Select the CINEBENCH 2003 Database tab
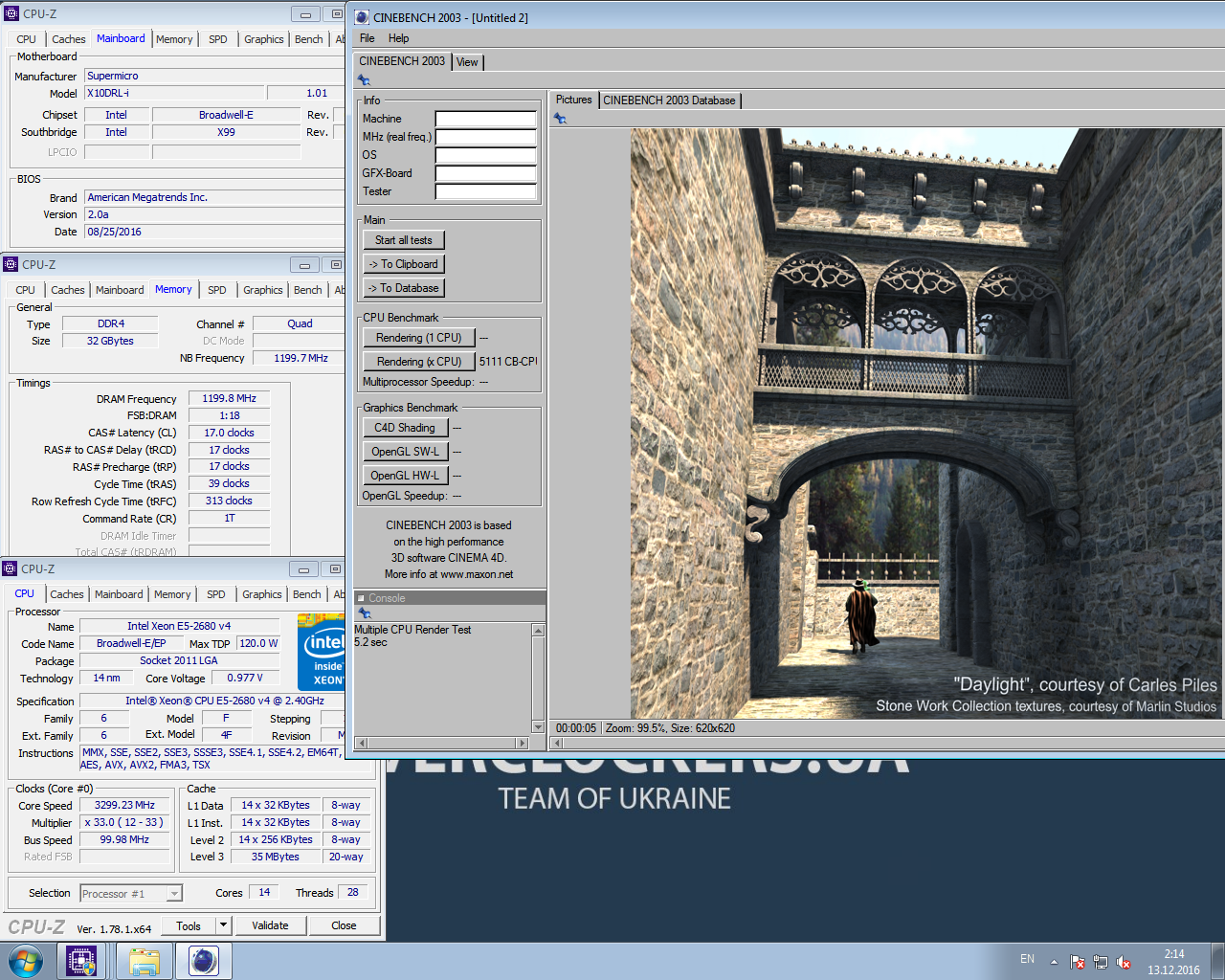Viewport: 1225px width, 980px height. click(x=669, y=100)
